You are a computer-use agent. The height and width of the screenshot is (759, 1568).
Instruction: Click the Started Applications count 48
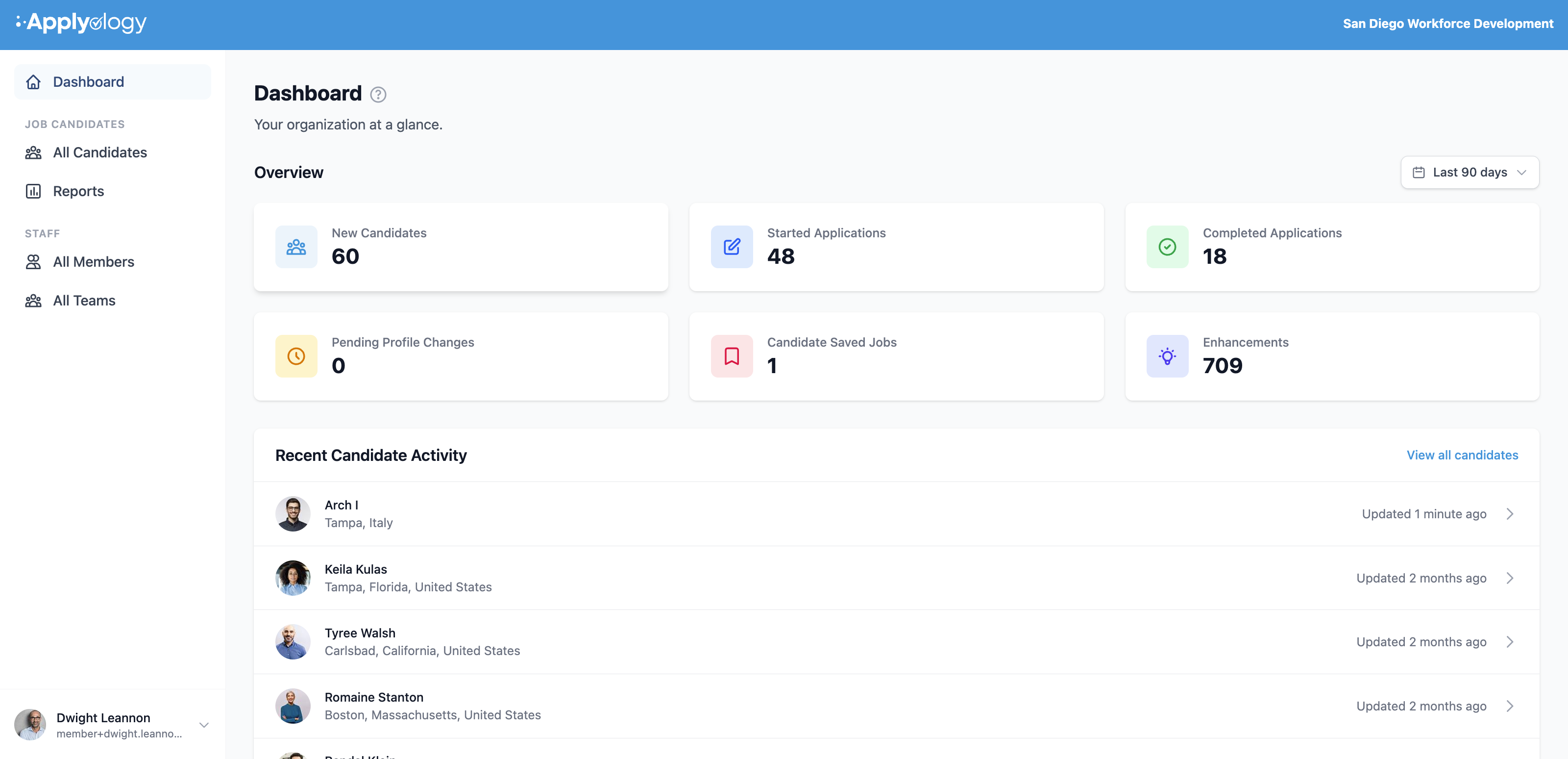781,256
